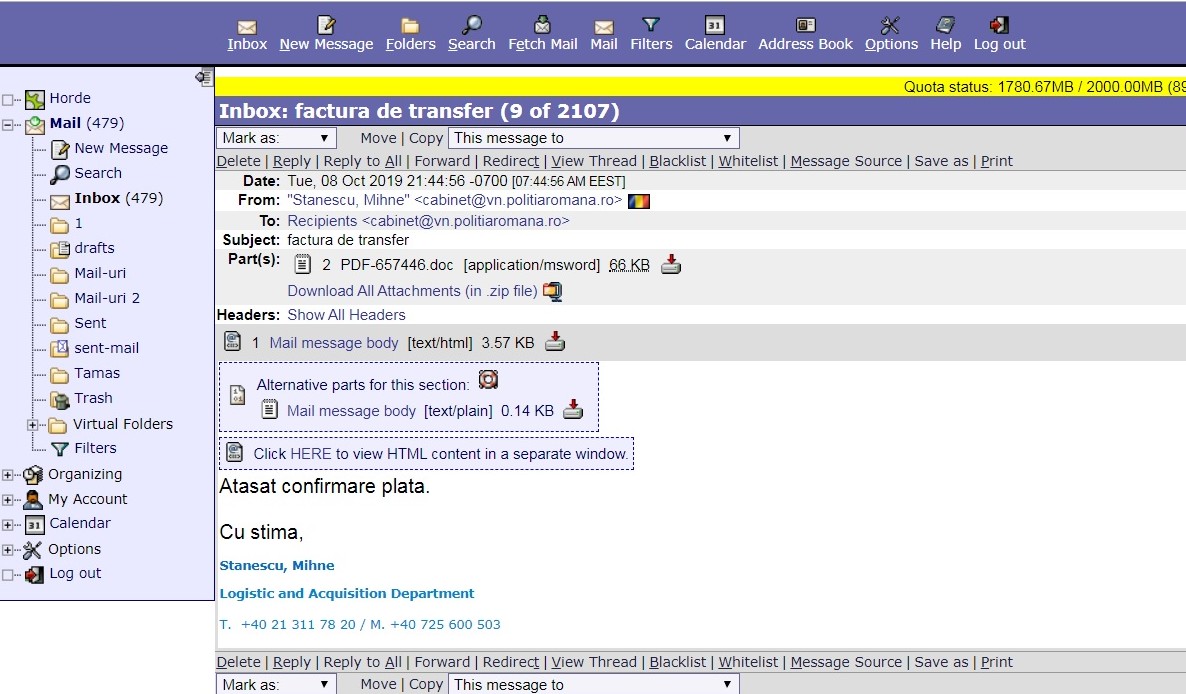This screenshot has height=694, width=1186.
Task: Select the sent-mail folder in sidebar
Action: [106, 348]
